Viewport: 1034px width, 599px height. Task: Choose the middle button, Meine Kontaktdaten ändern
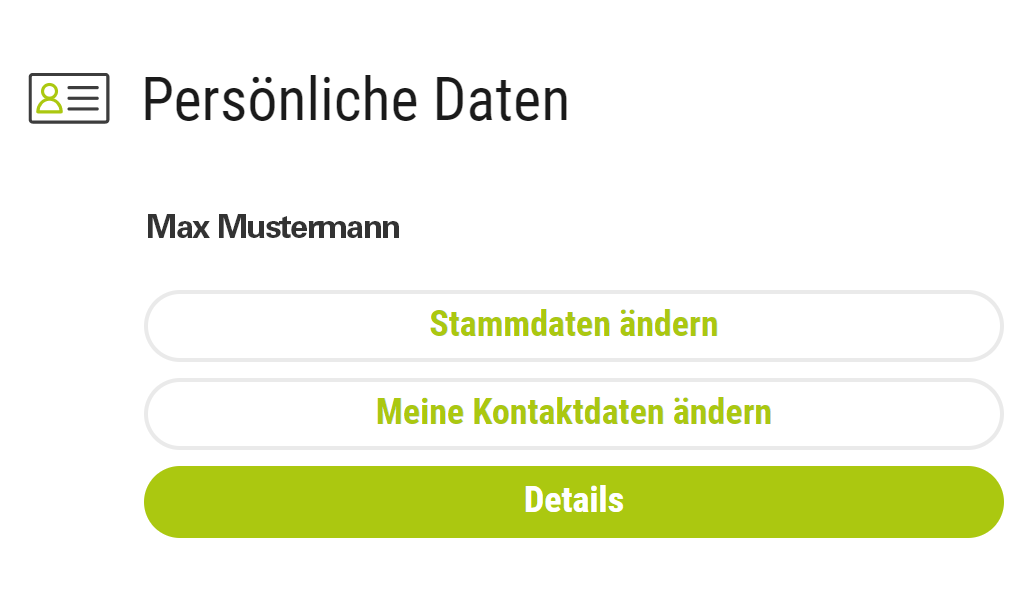[573, 412]
